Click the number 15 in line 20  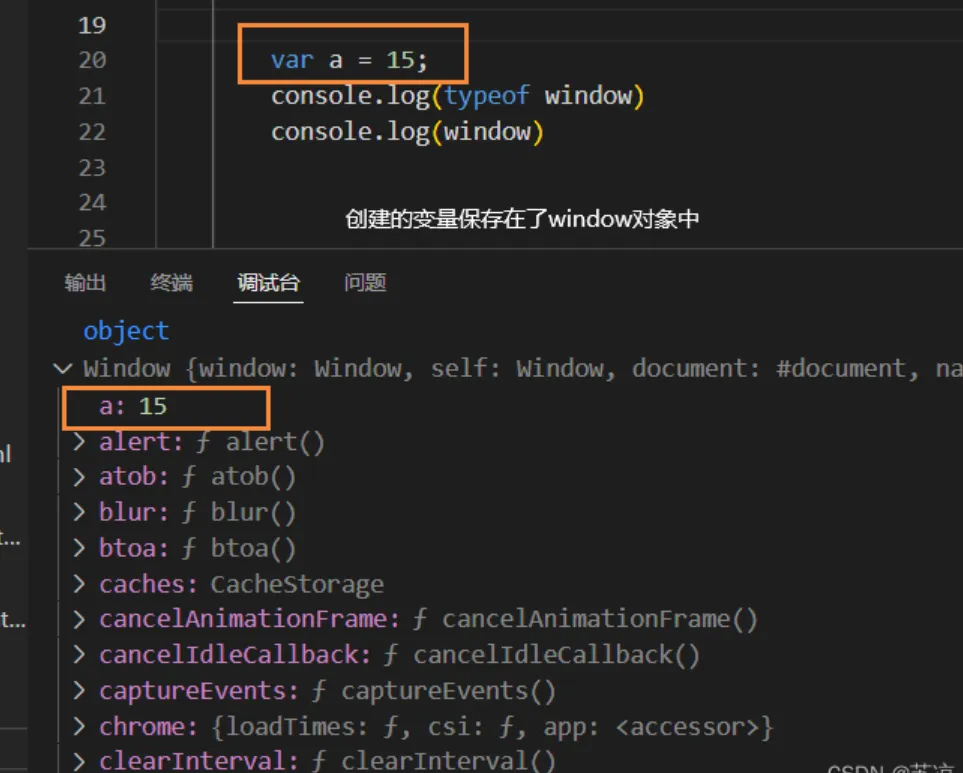point(400,60)
